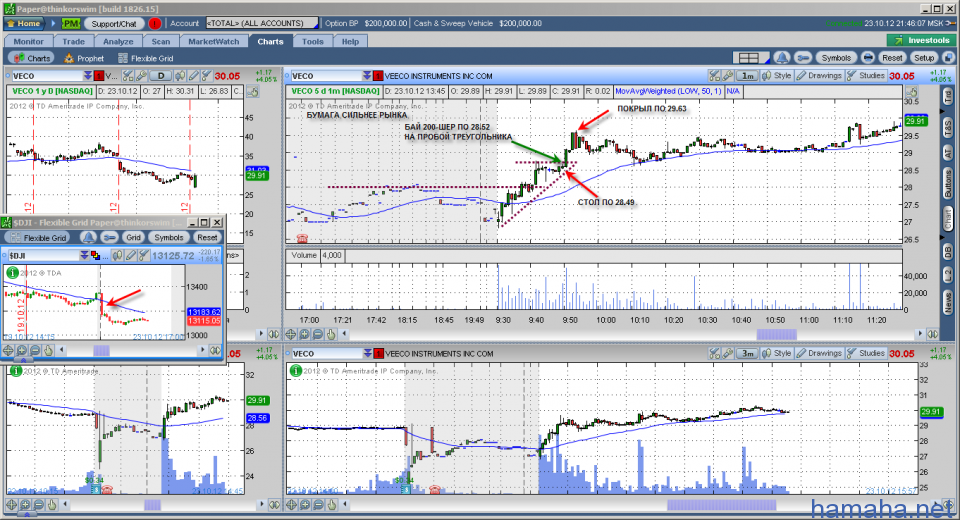The height and width of the screenshot is (520, 960).
Task: Click red color link icon in top-left chart
Action: [x=99, y=76]
